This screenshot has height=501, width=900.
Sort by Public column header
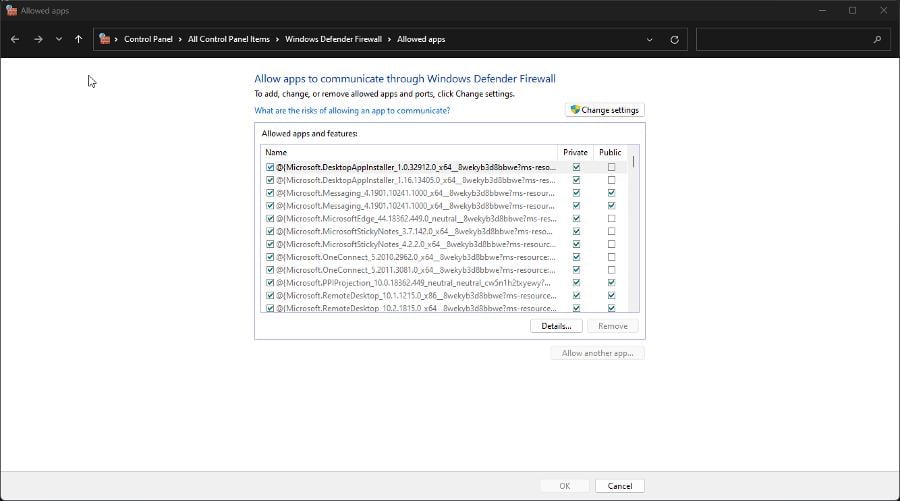point(610,152)
